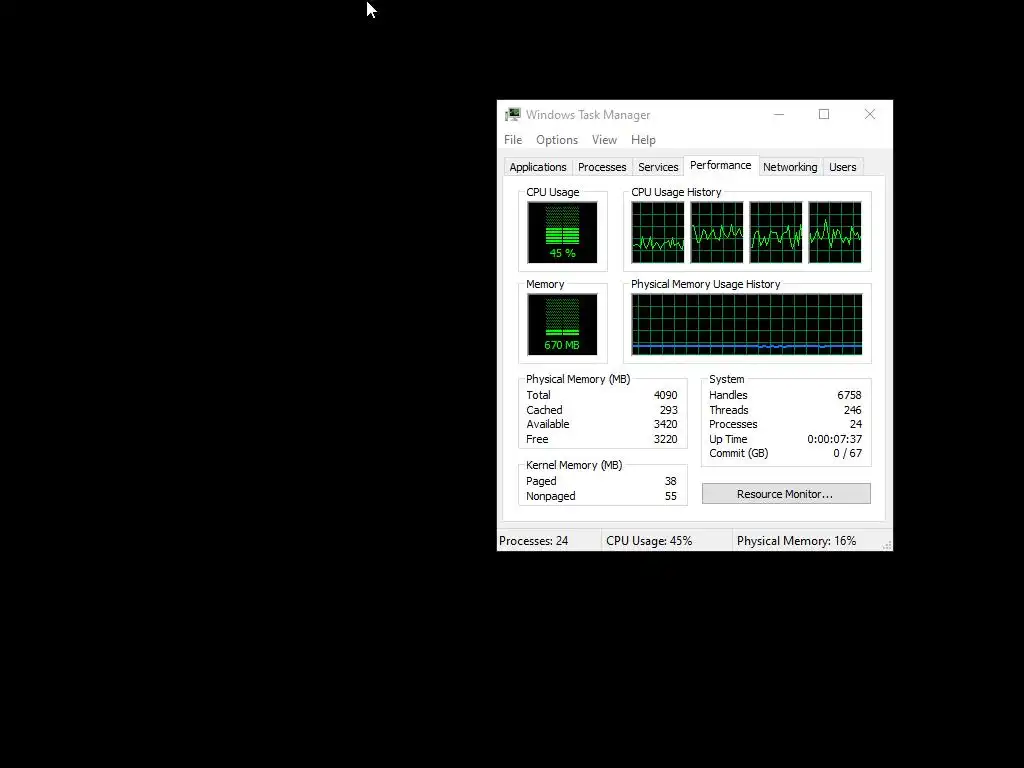Click the window resize grip in the corner
This screenshot has height=768, width=1024.
(x=886, y=545)
